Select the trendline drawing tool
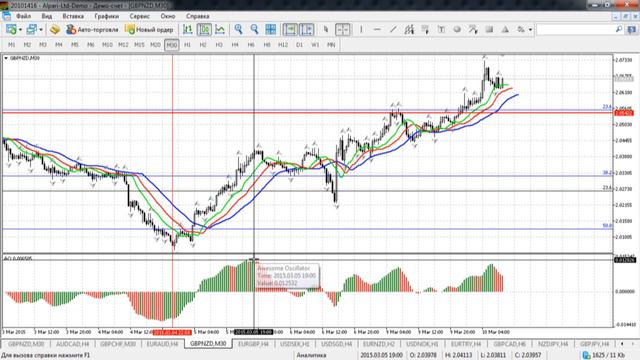 [393, 29]
